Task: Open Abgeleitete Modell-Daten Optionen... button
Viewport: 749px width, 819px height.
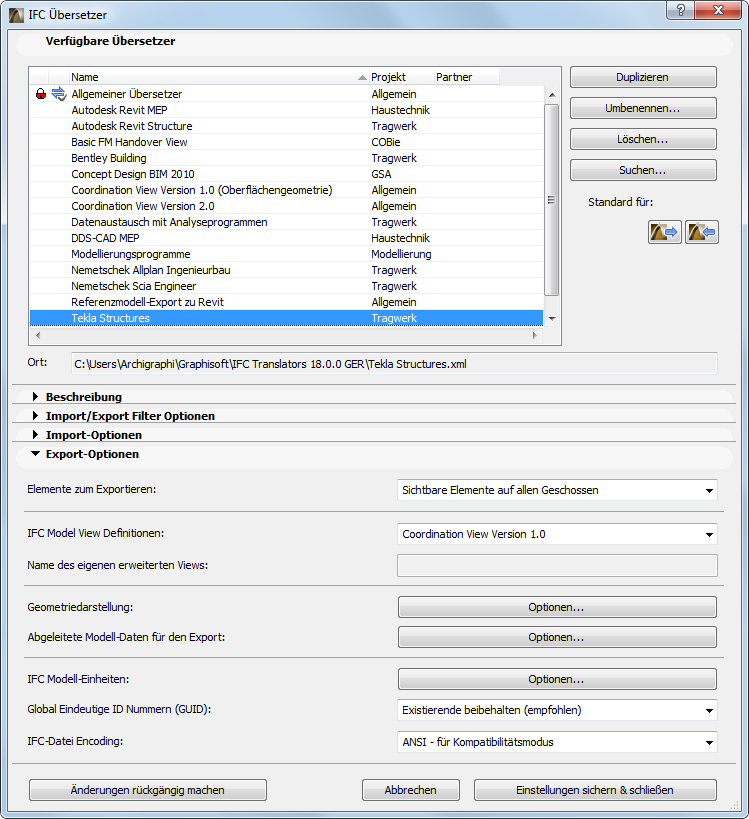Action: point(557,637)
